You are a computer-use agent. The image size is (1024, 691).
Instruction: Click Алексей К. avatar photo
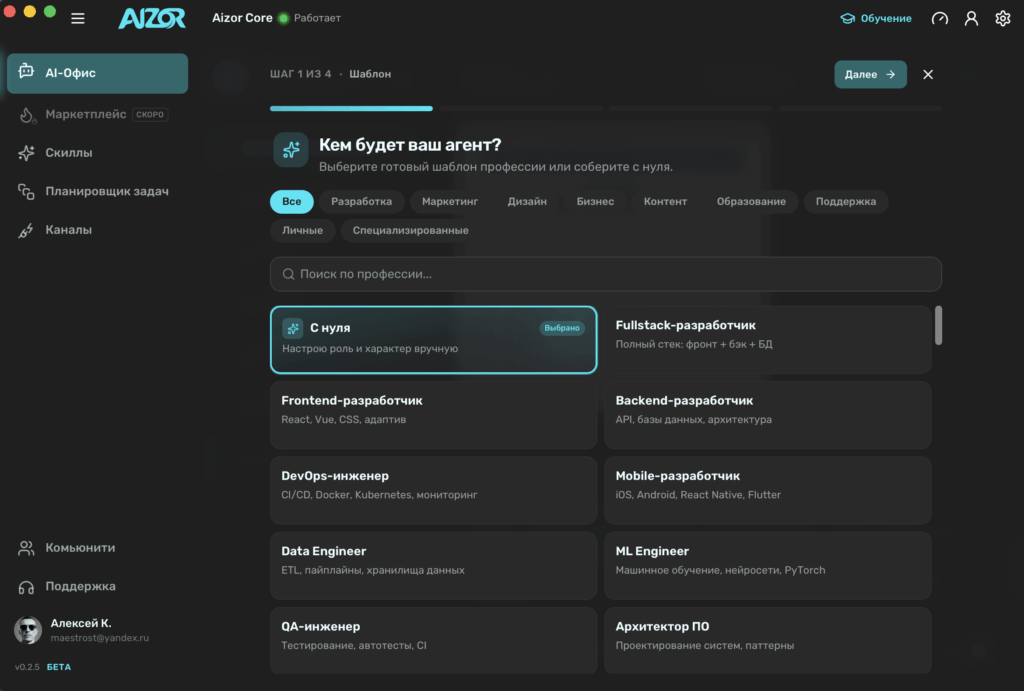point(28,630)
